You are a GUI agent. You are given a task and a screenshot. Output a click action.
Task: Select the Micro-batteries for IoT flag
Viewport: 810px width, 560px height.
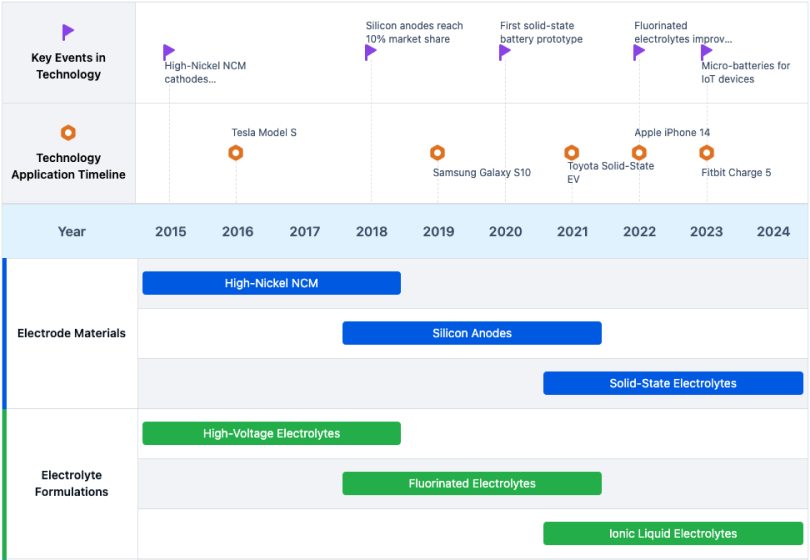[x=707, y=52]
